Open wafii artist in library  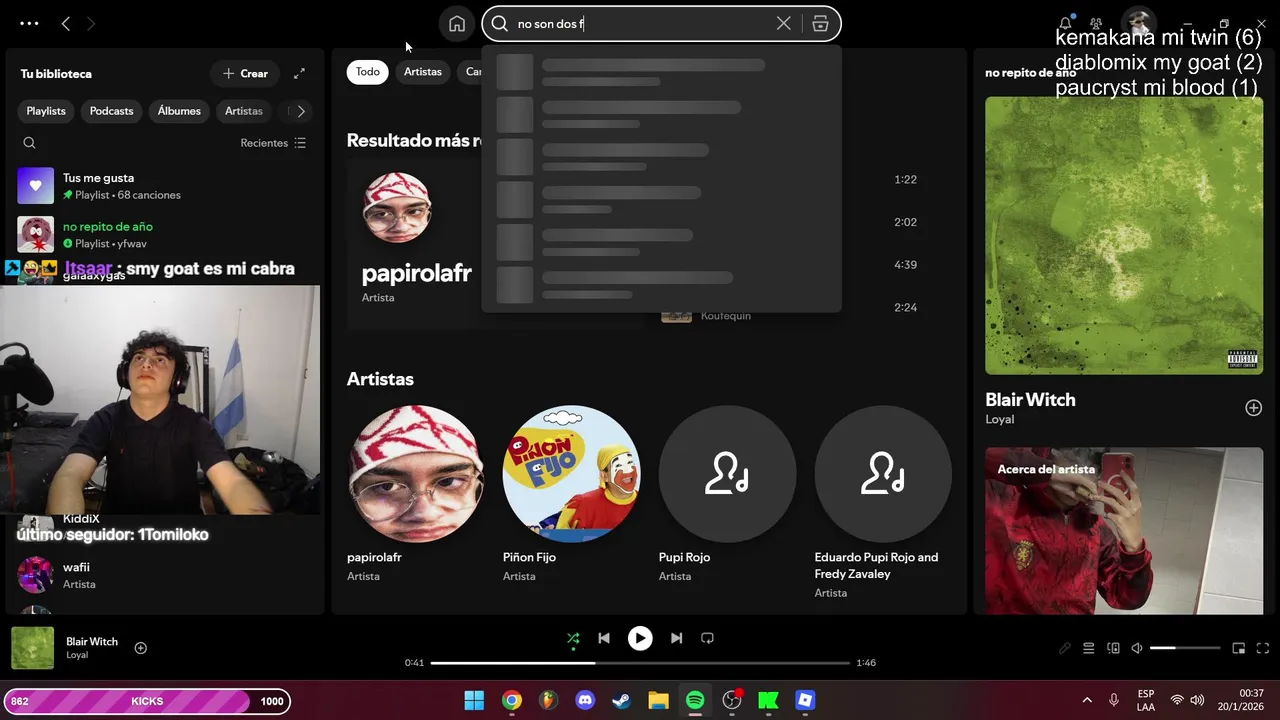[x=165, y=575]
